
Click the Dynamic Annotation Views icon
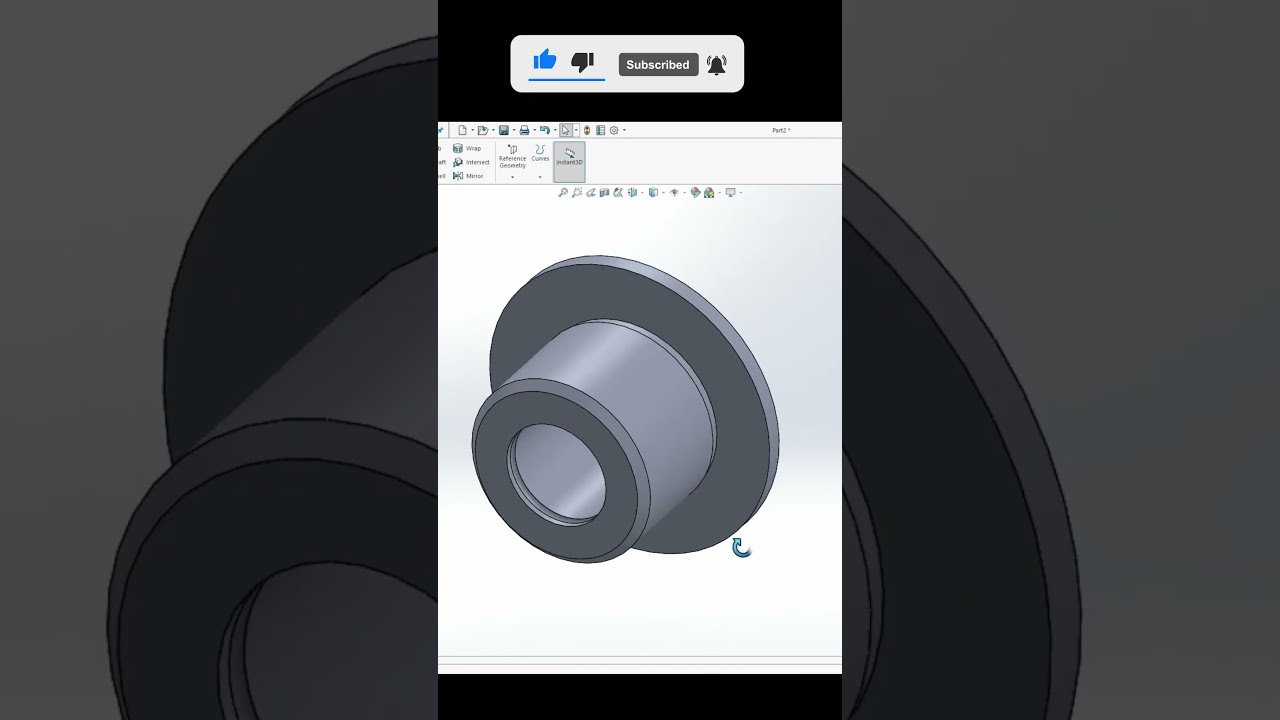[618, 192]
